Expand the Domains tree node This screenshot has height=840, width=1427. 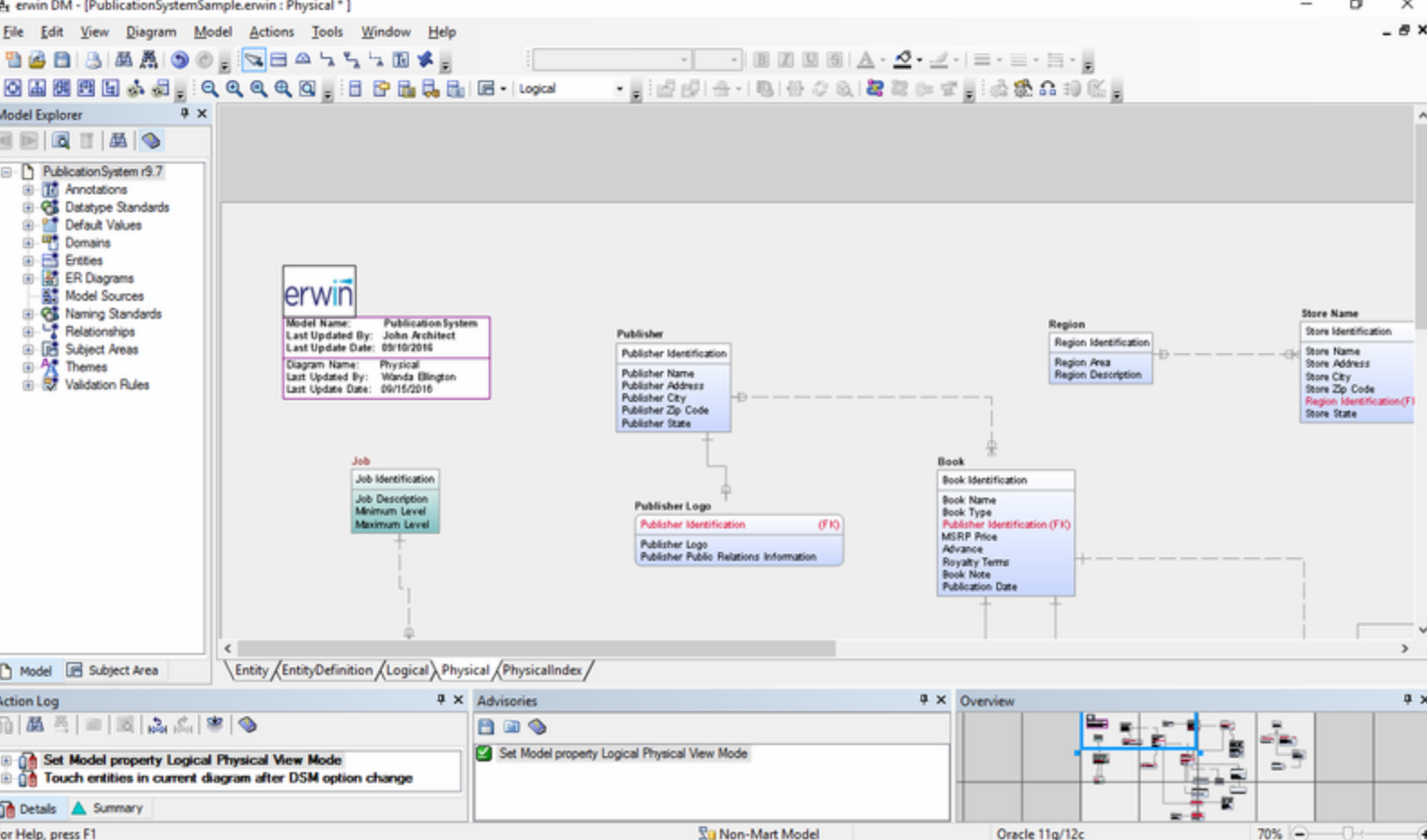(28, 243)
